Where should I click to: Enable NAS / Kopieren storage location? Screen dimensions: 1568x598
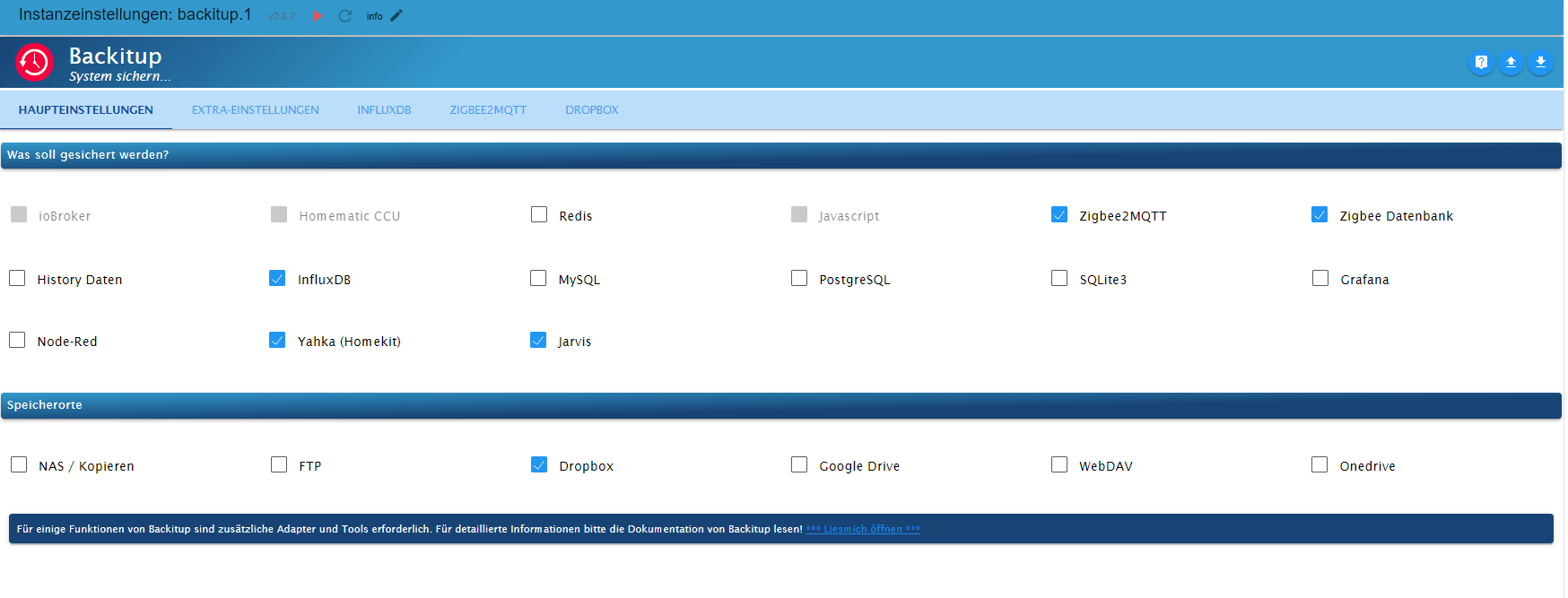click(19, 464)
